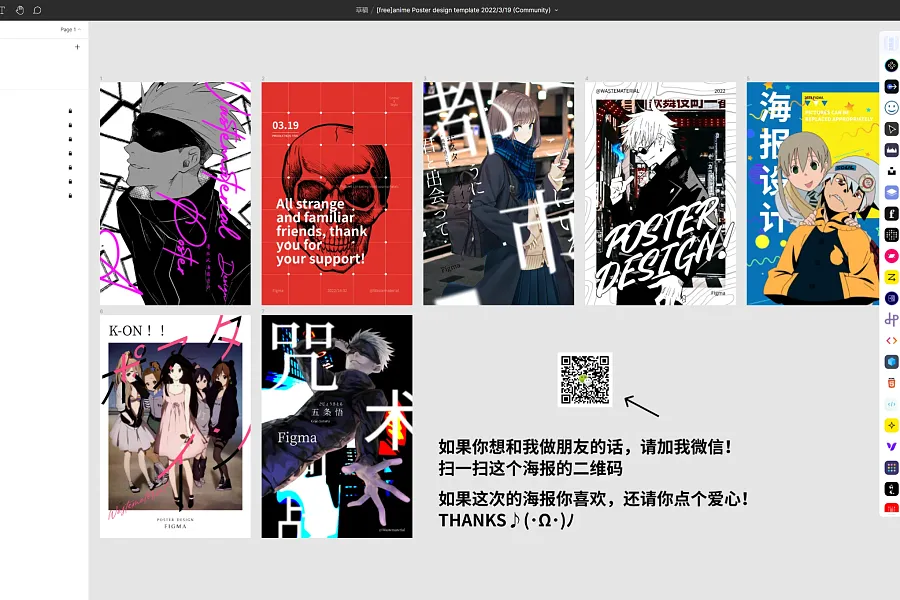Open the dark crown-shaped plugin icon
Viewport: 900px width, 600px height.
(891, 150)
